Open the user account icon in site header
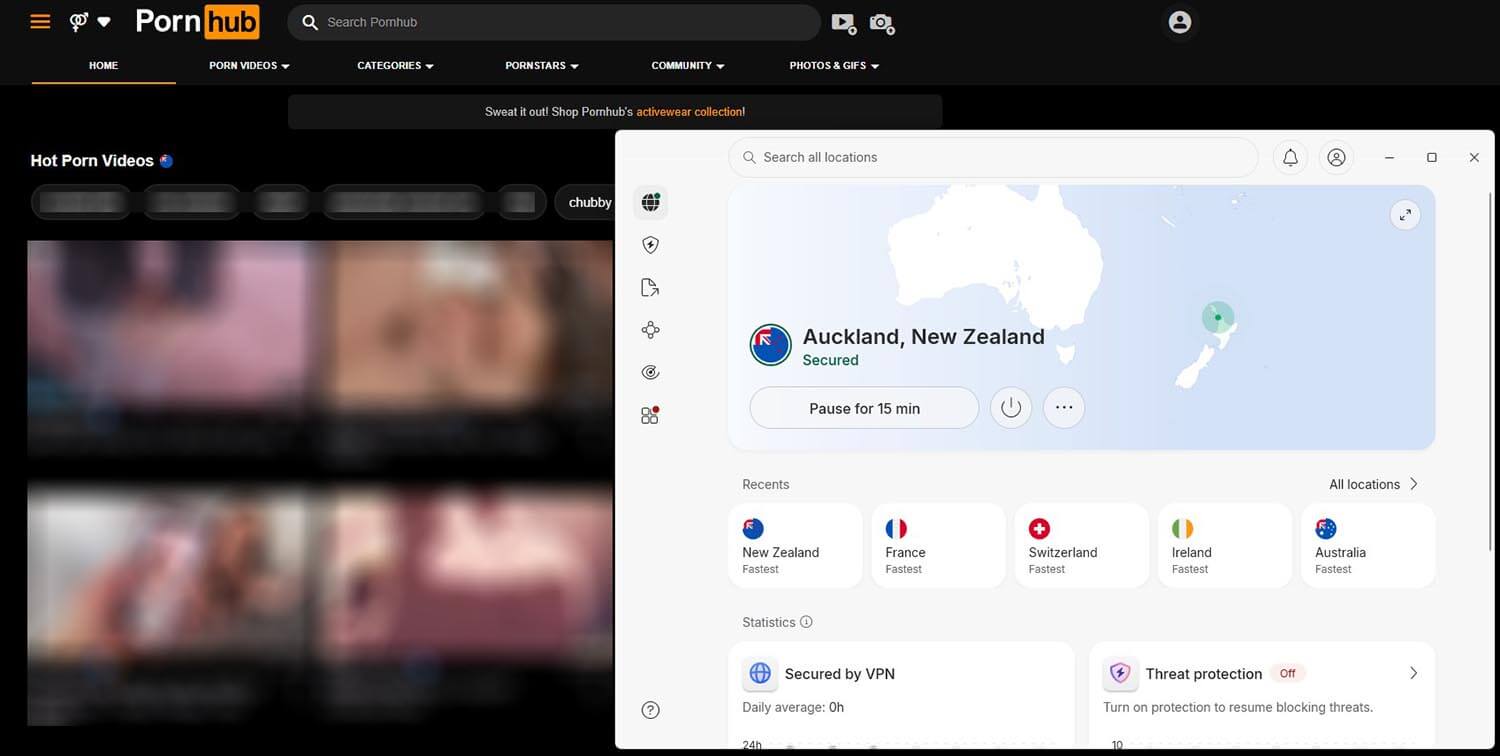The image size is (1500, 756). click(1180, 22)
